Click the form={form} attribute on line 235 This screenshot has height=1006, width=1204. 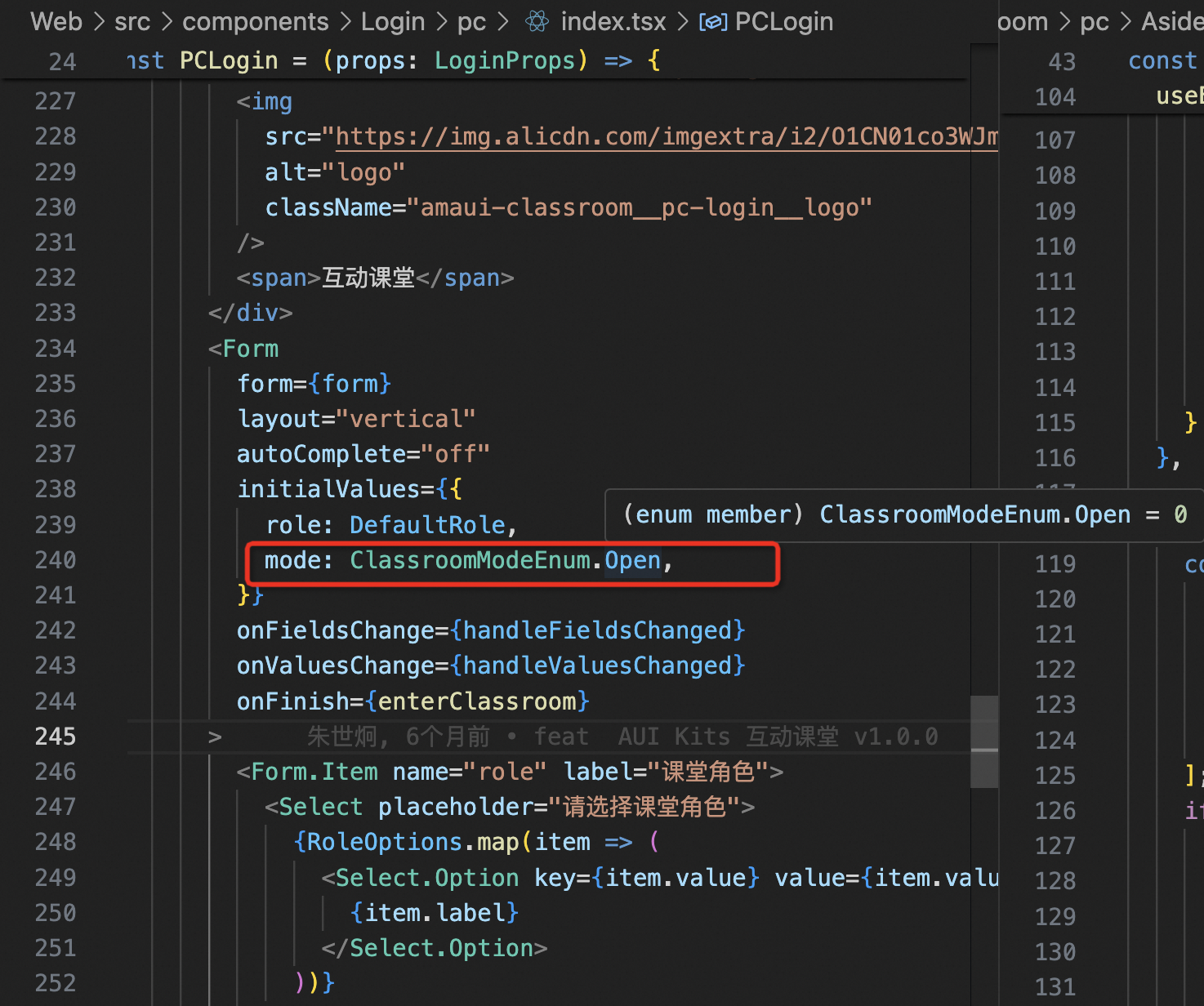click(x=314, y=384)
